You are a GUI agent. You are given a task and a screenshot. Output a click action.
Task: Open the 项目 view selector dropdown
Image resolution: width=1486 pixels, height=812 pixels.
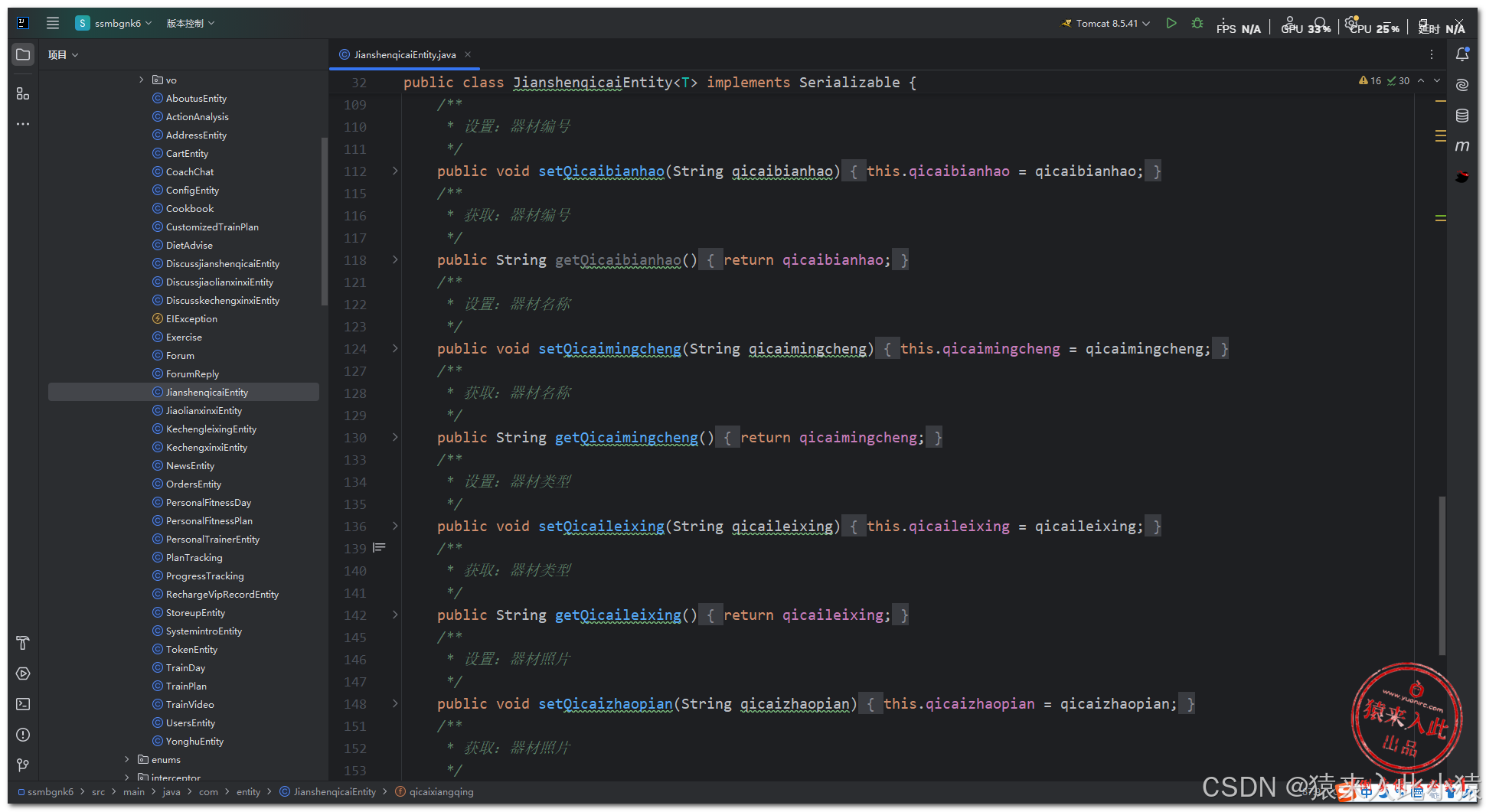click(64, 54)
